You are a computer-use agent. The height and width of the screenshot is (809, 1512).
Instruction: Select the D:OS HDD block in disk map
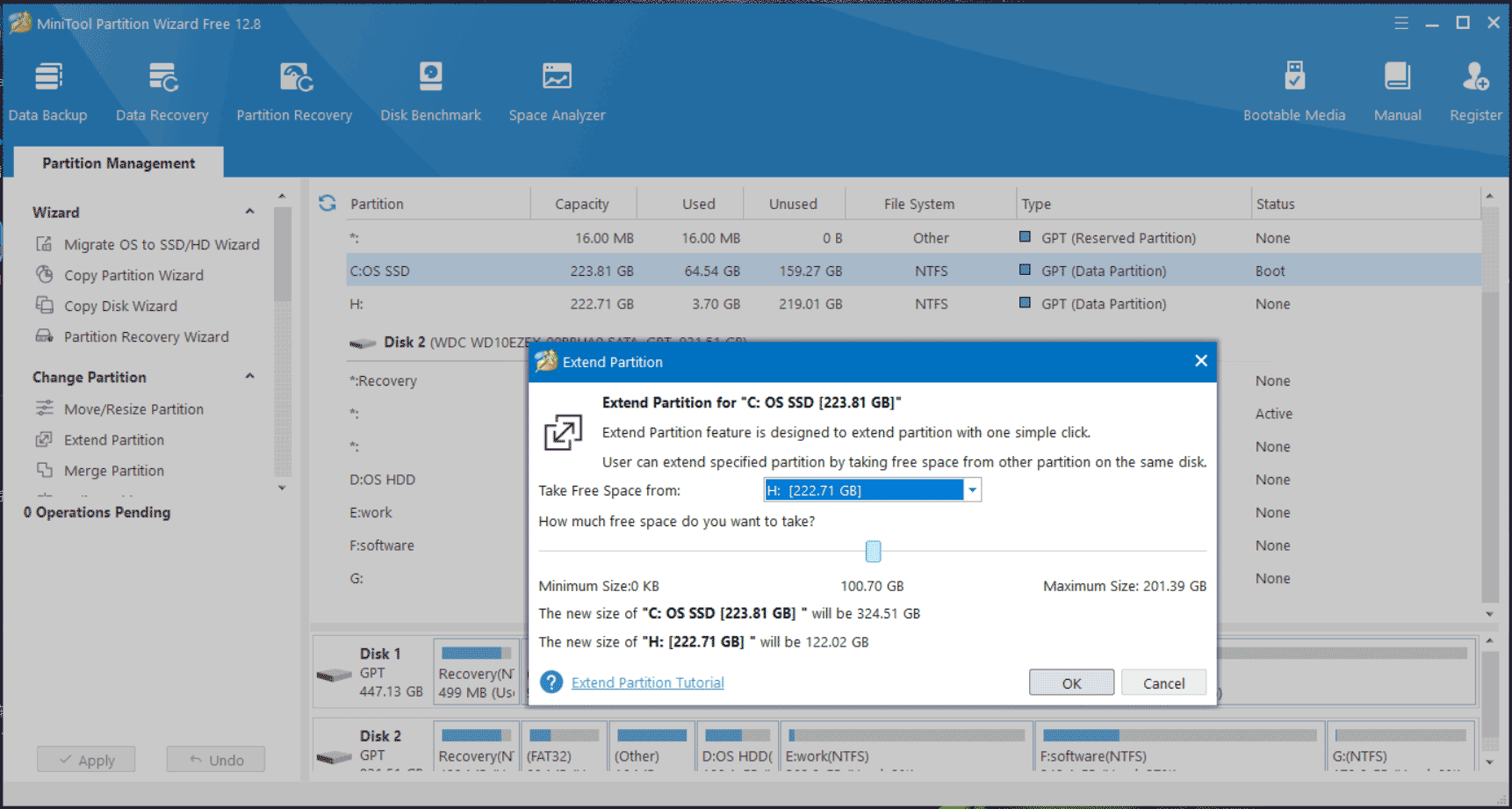tap(738, 746)
